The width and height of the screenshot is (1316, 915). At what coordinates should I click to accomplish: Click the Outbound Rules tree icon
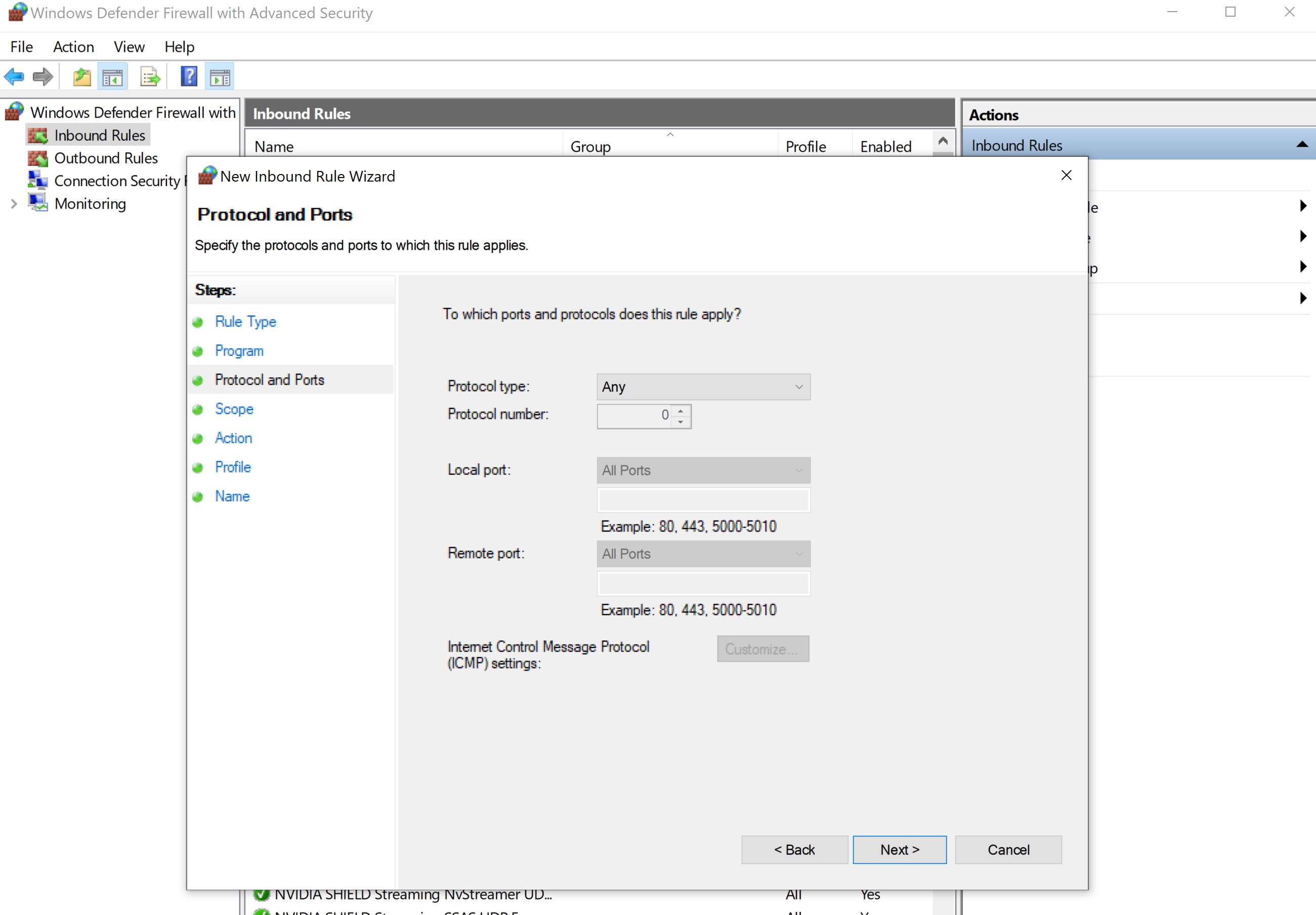38,158
